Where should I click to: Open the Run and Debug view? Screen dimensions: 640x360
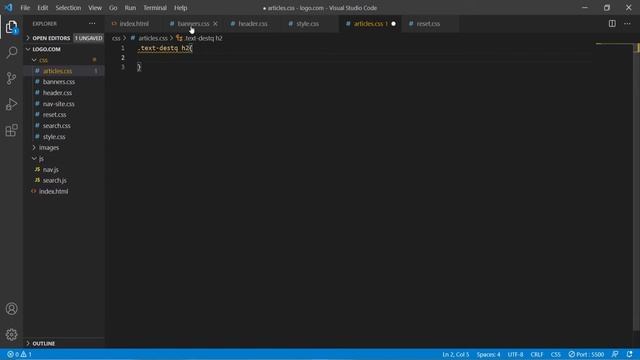coord(11,104)
